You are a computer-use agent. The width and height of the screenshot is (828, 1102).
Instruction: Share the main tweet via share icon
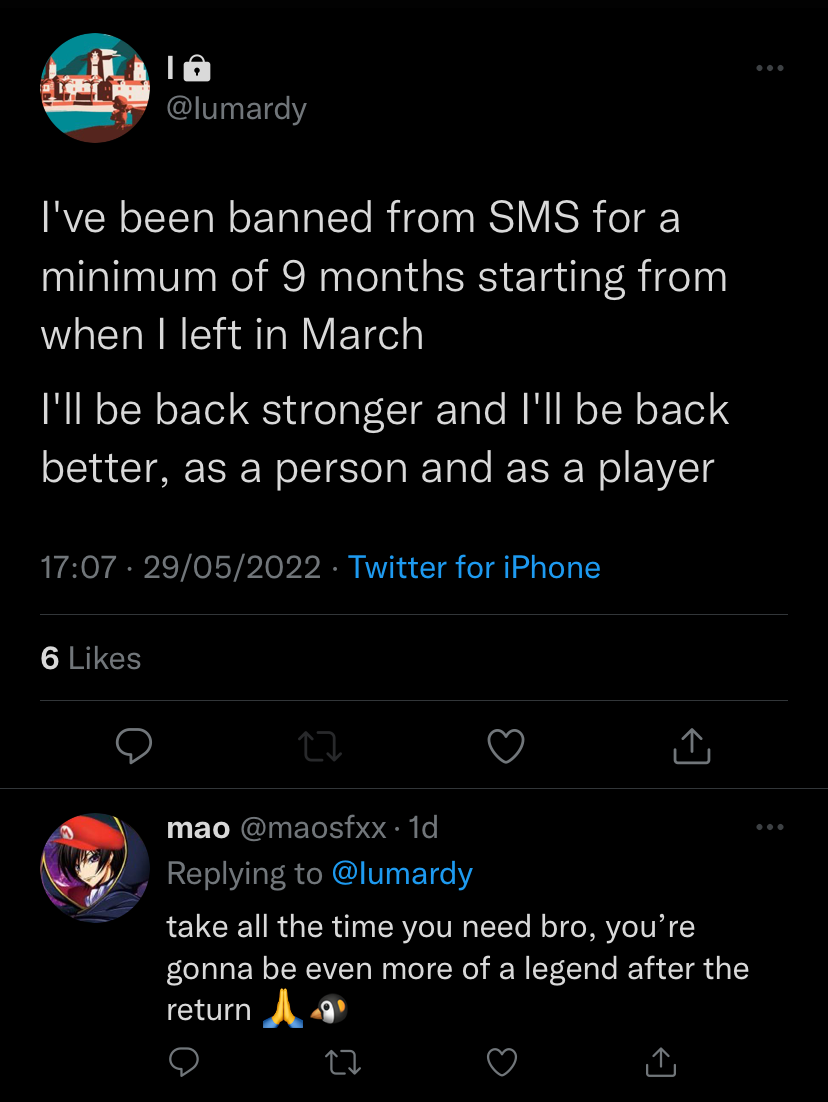pos(692,745)
